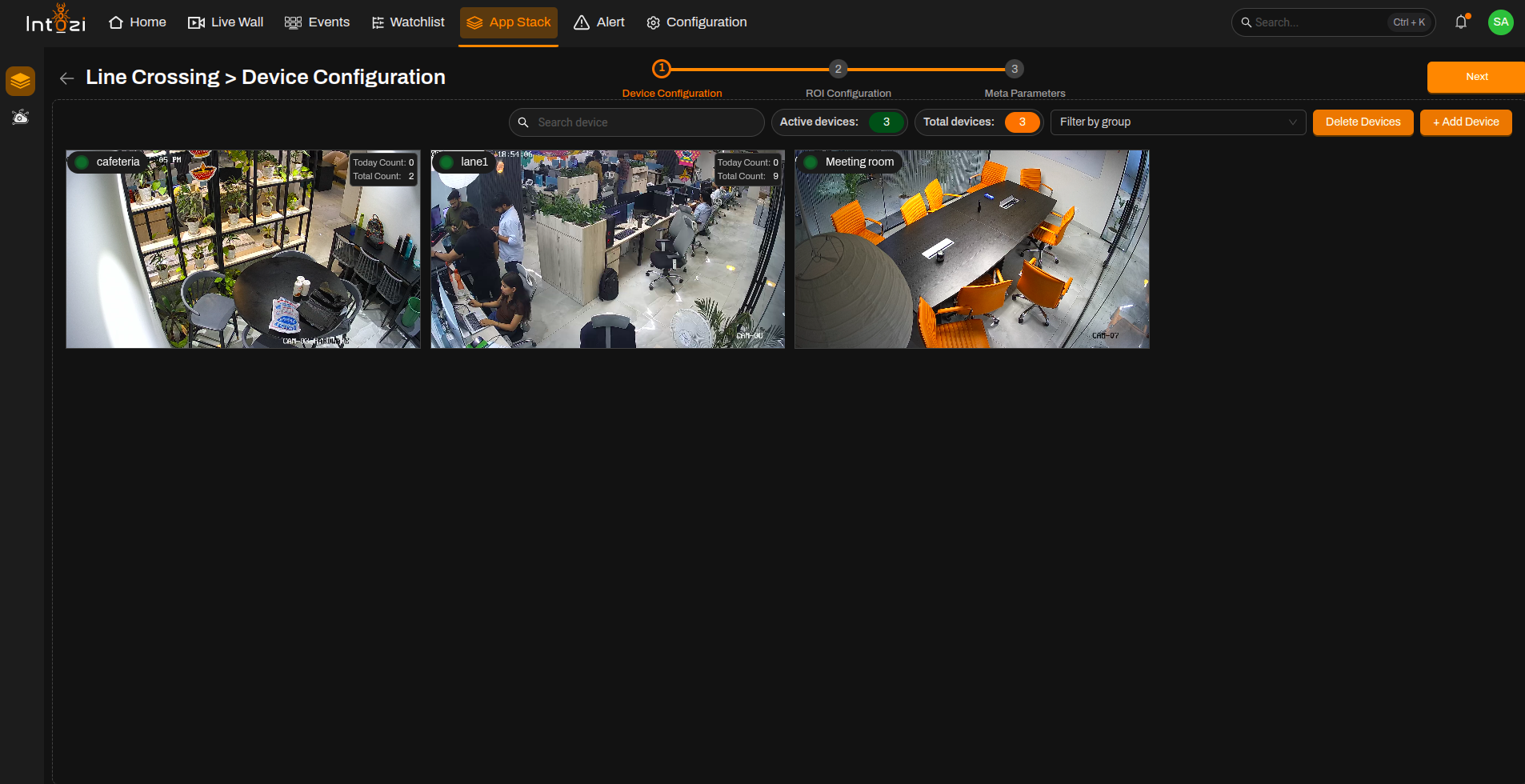The height and width of the screenshot is (784, 1525).
Task: Go to step 3 Meta Parameters
Action: tap(1015, 69)
